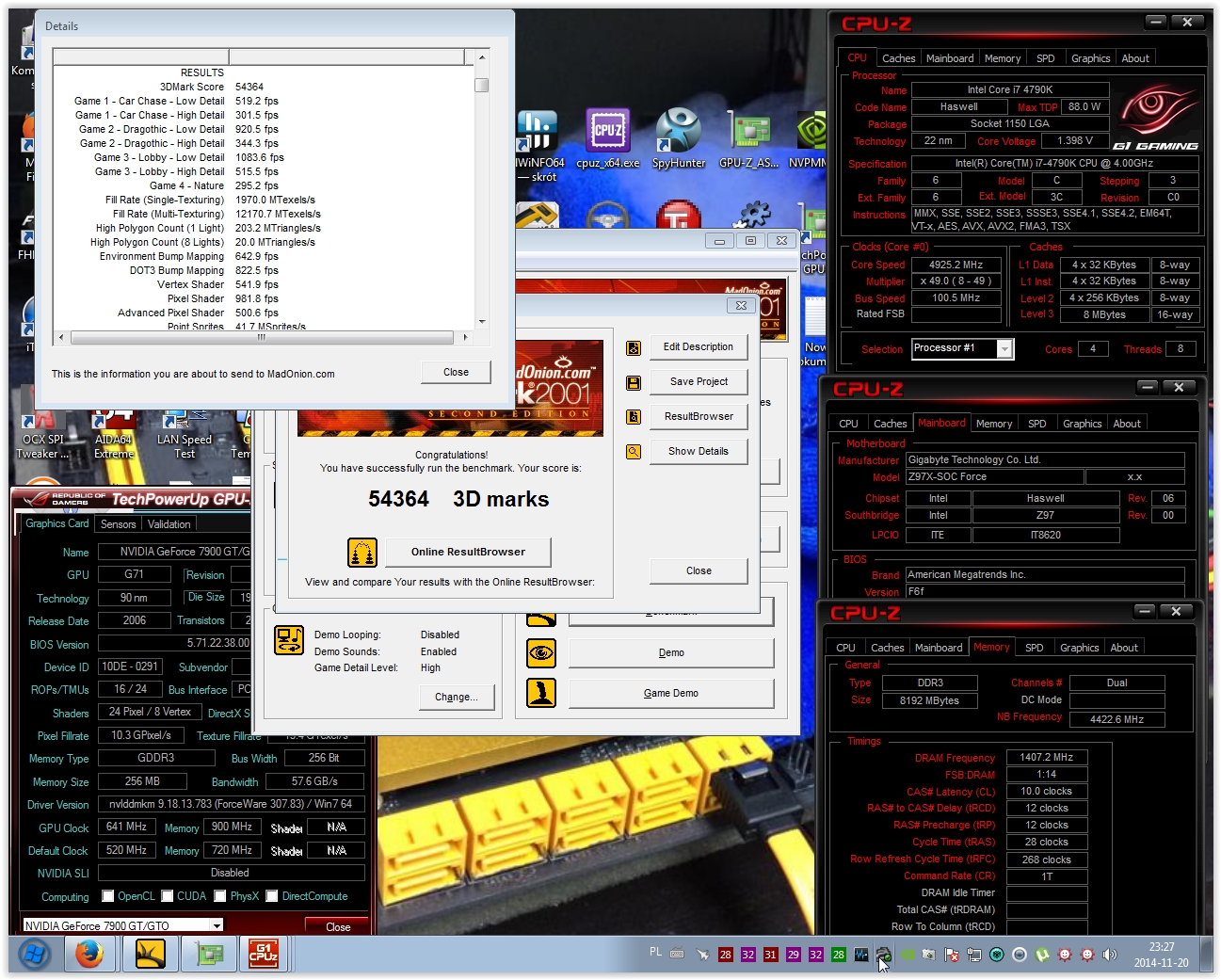Click the volume speaker tray icon

click(x=1110, y=955)
